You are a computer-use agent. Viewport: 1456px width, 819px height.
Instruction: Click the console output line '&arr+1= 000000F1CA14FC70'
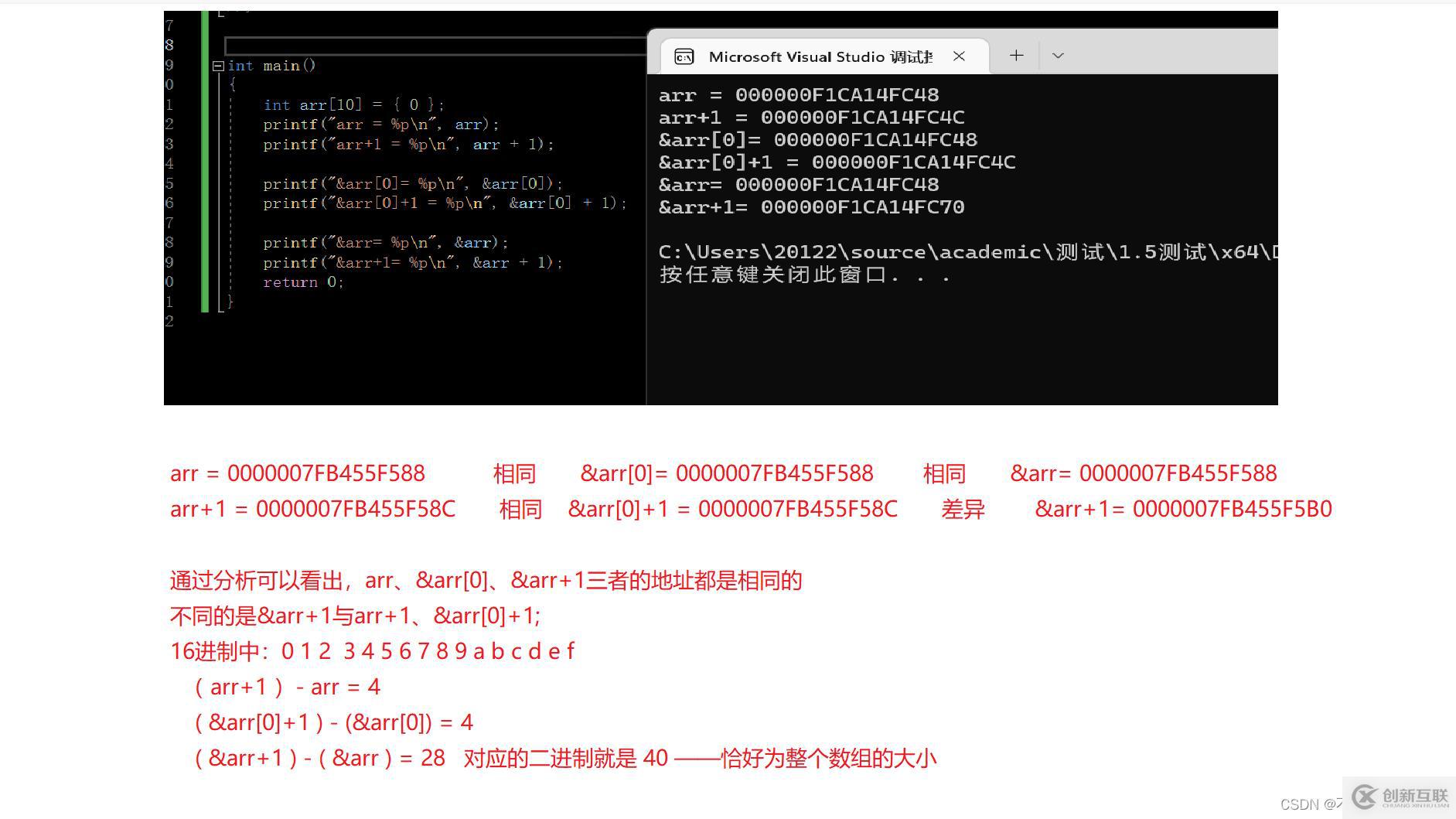point(811,207)
